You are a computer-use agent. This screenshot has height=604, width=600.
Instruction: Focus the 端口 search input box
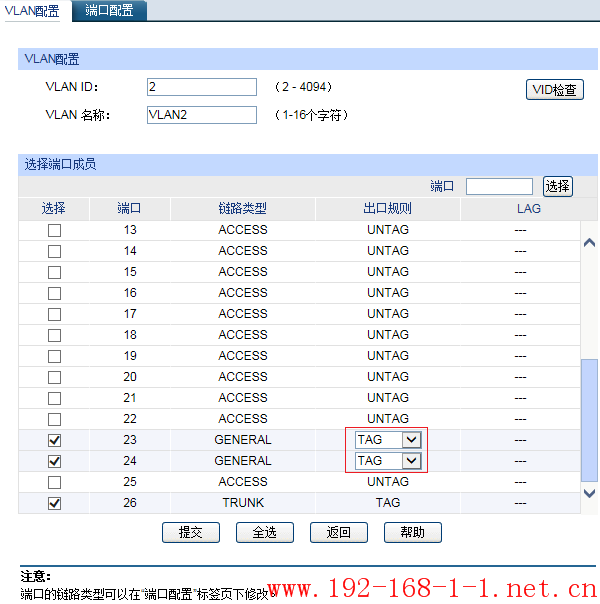click(x=499, y=187)
